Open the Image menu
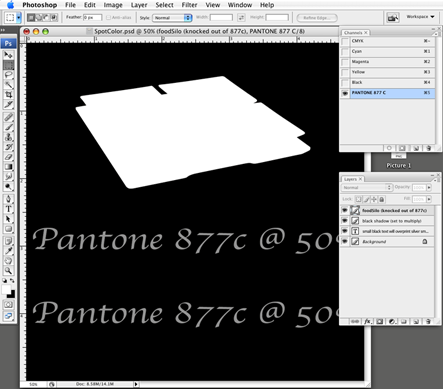Screen dimensions: 443x389 113,5
